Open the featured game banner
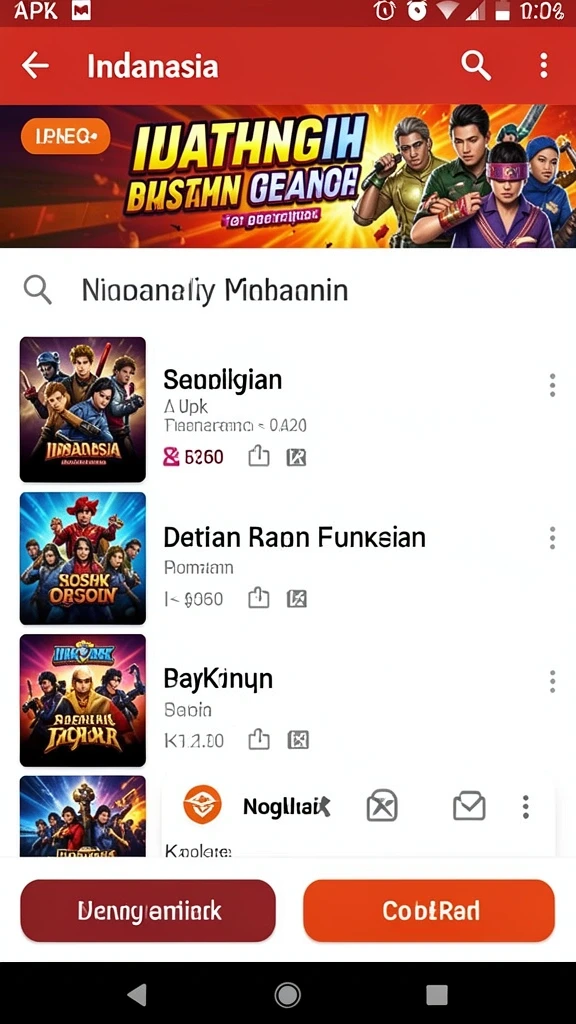 click(288, 176)
